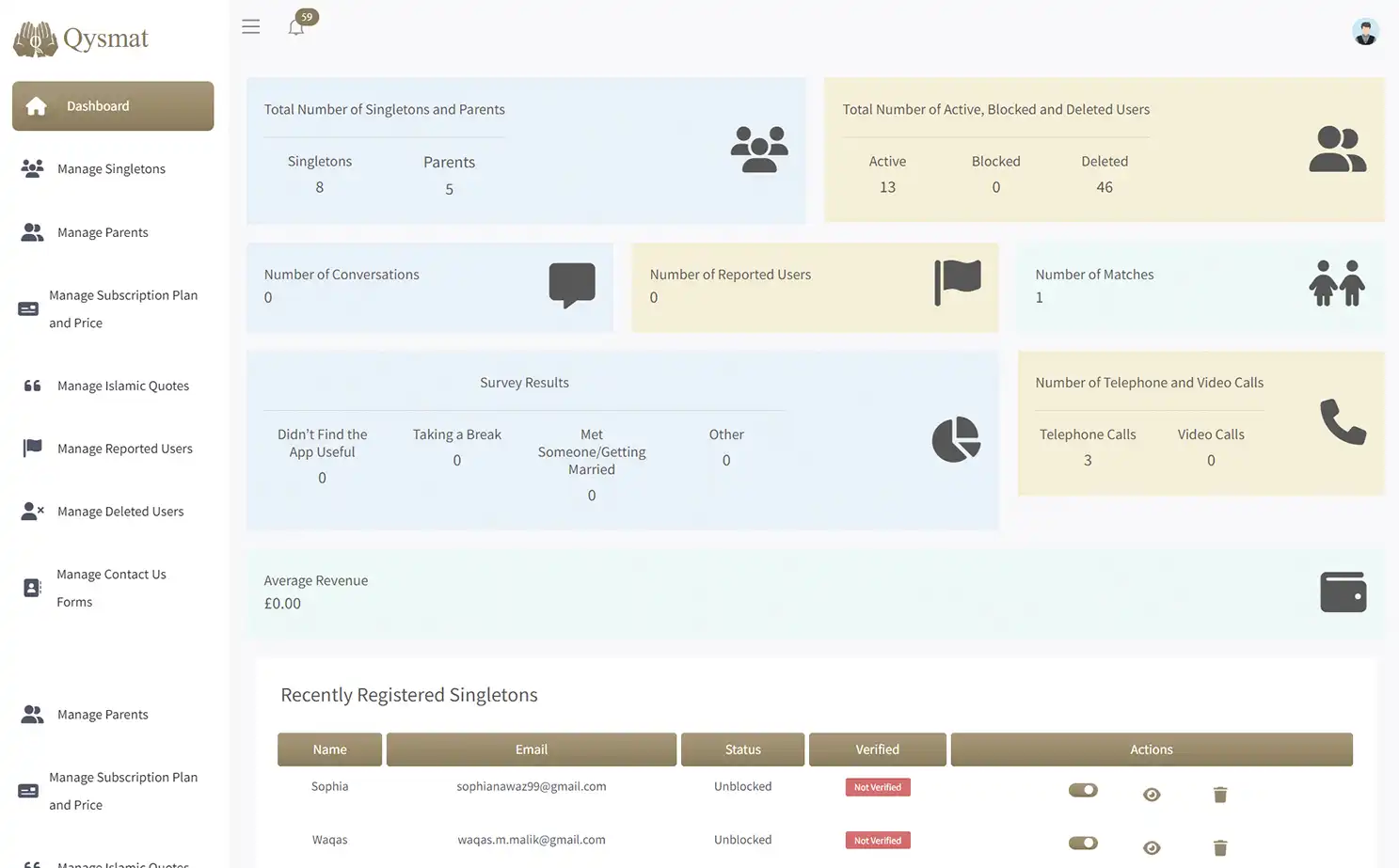Select the flag icon for Manage Reported Users
Viewport: 1399px width, 868px height.
tap(32, 448)
